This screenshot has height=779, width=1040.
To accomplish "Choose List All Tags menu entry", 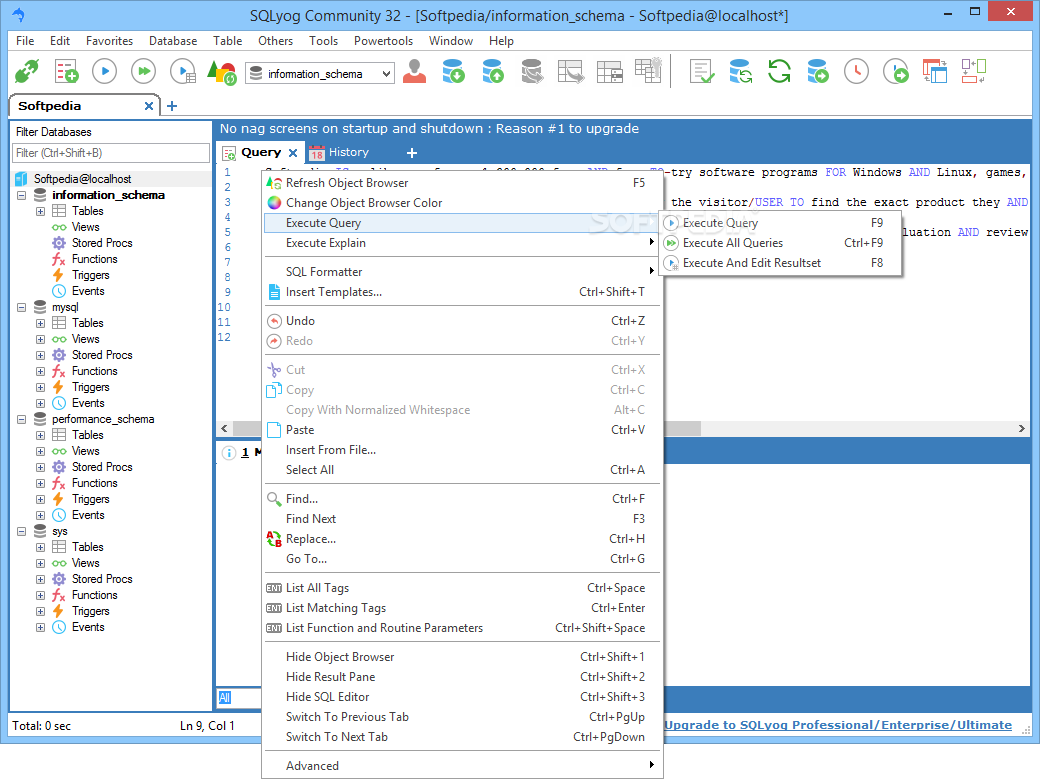I will pos(462,588).
